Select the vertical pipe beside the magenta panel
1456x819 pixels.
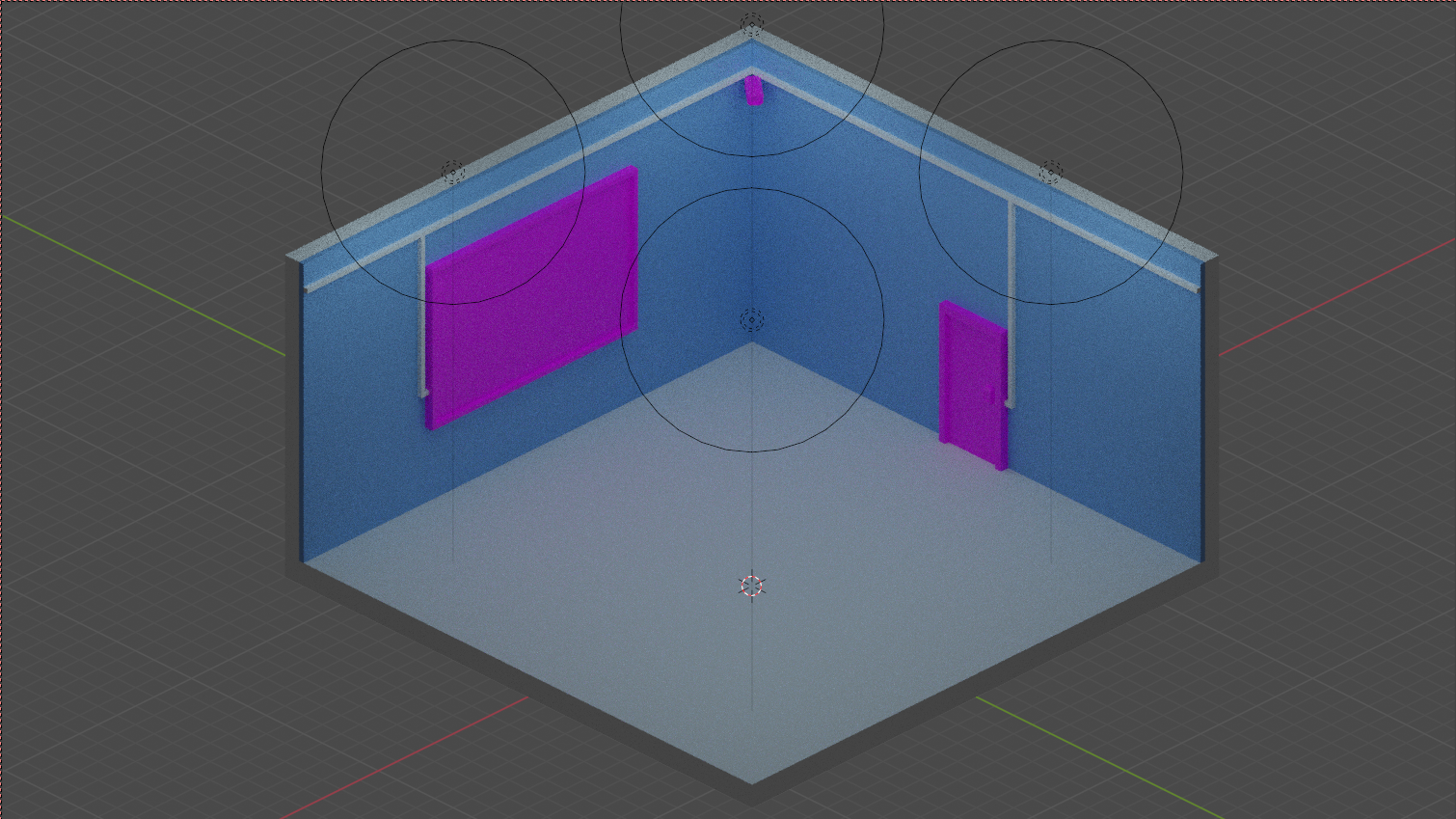422,318
